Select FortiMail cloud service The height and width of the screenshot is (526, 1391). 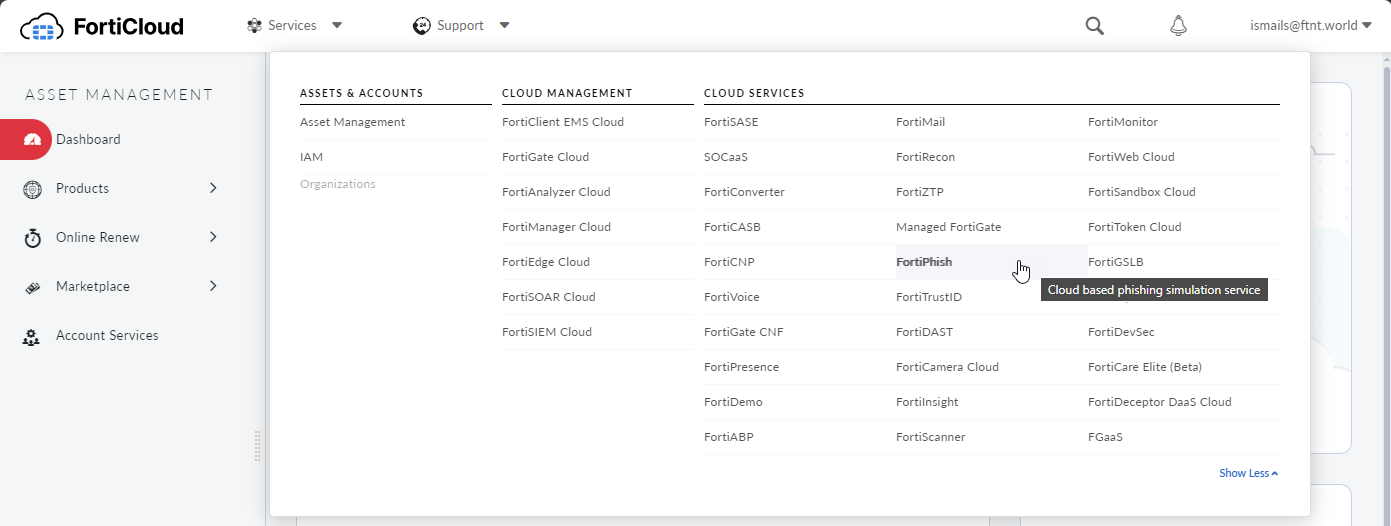pos(920,122)
